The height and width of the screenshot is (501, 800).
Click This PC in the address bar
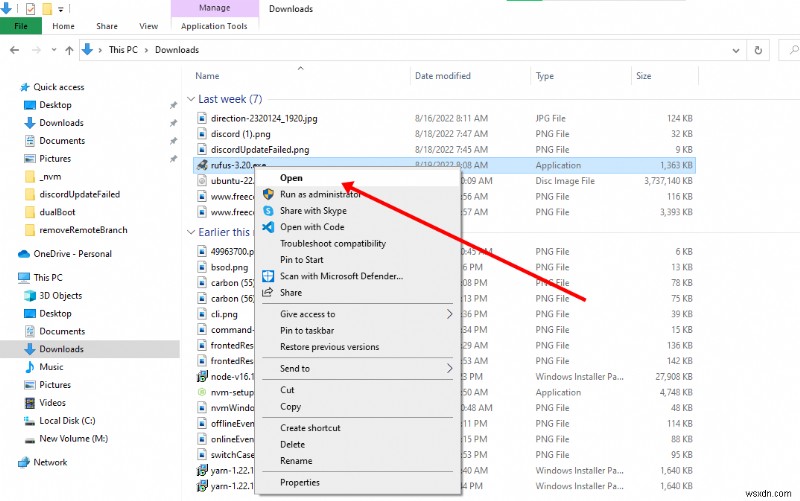123,50
